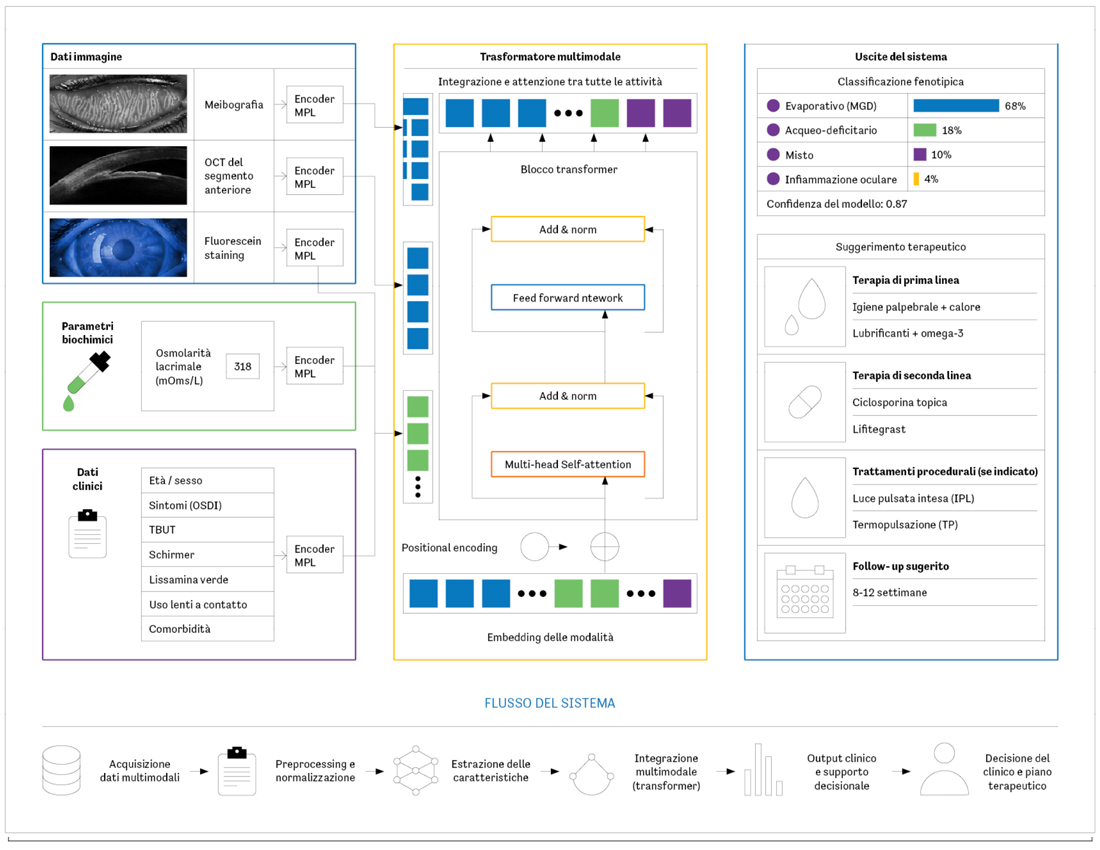Click the Dati immagine panel title
1100x850 pixels.
pyautogui.click(x=86, y=57)
